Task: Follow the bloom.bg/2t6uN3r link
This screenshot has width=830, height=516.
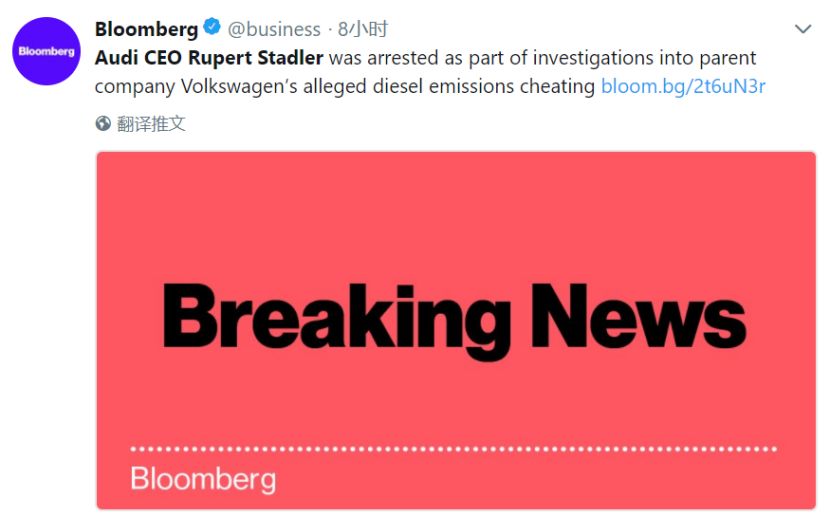Action: coord(683,86)
